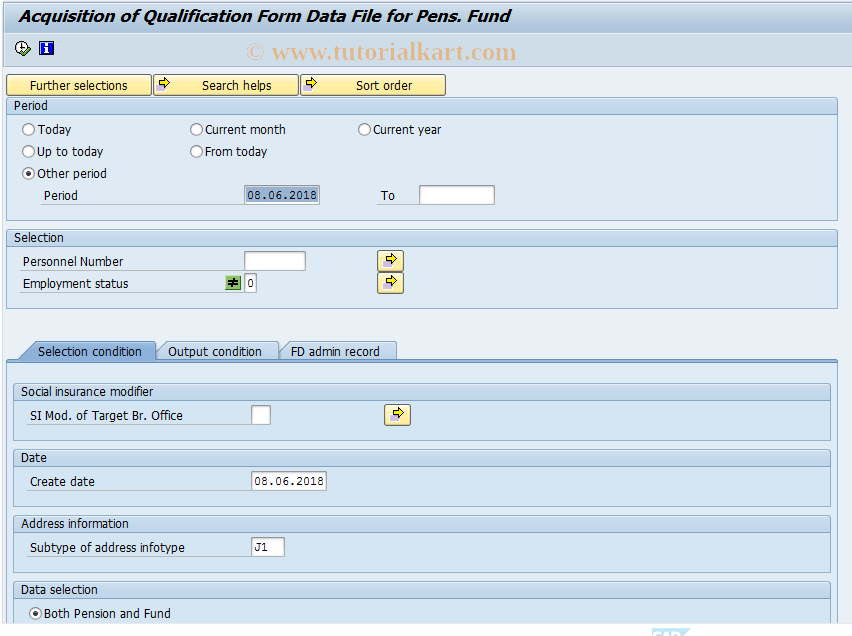The width and height of the screenshot is (852, 636).
Task: Open multiple selection for Personnel Number
Action: coord(390,260)
